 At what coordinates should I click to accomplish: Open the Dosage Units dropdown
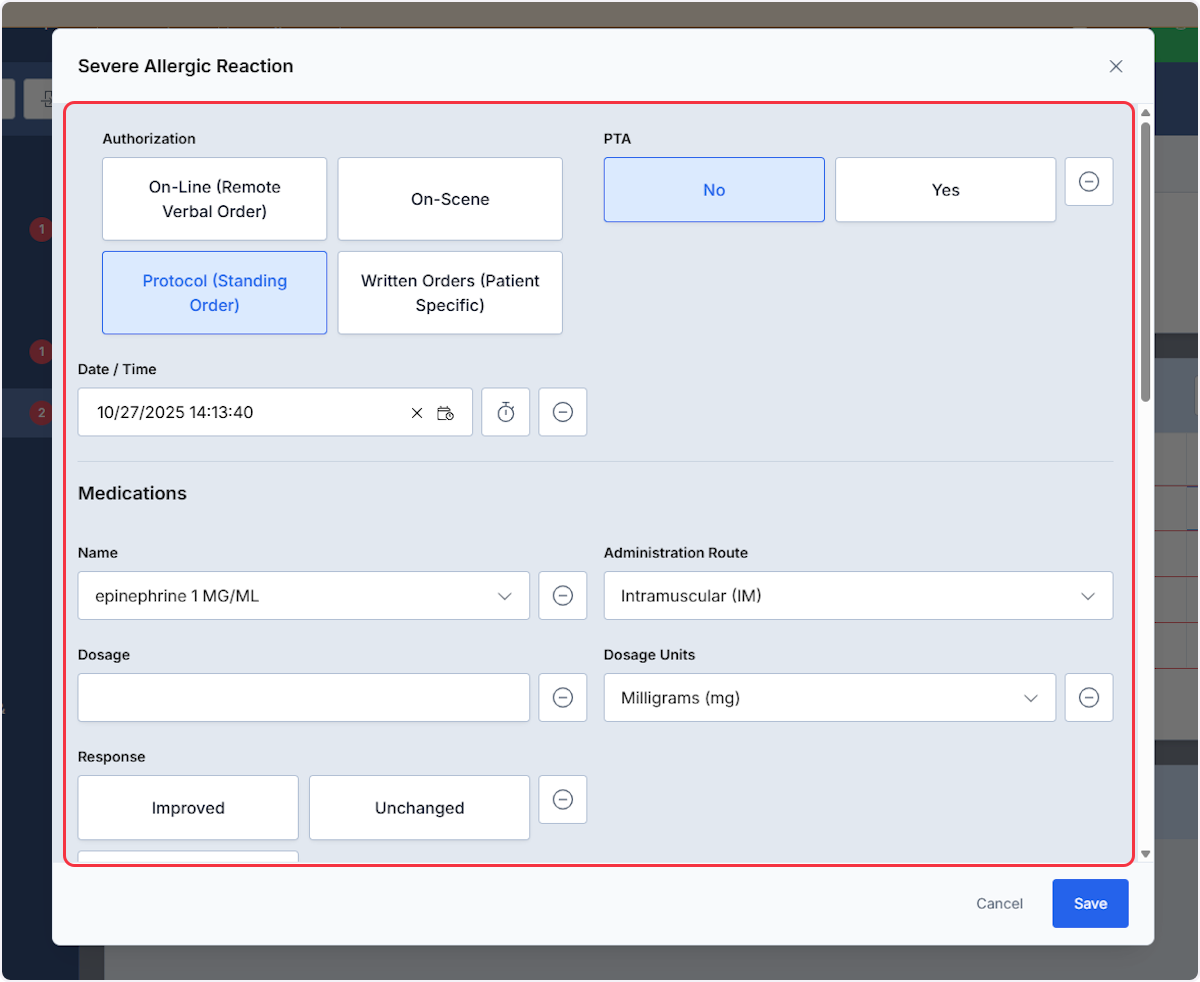pos(830,698)
